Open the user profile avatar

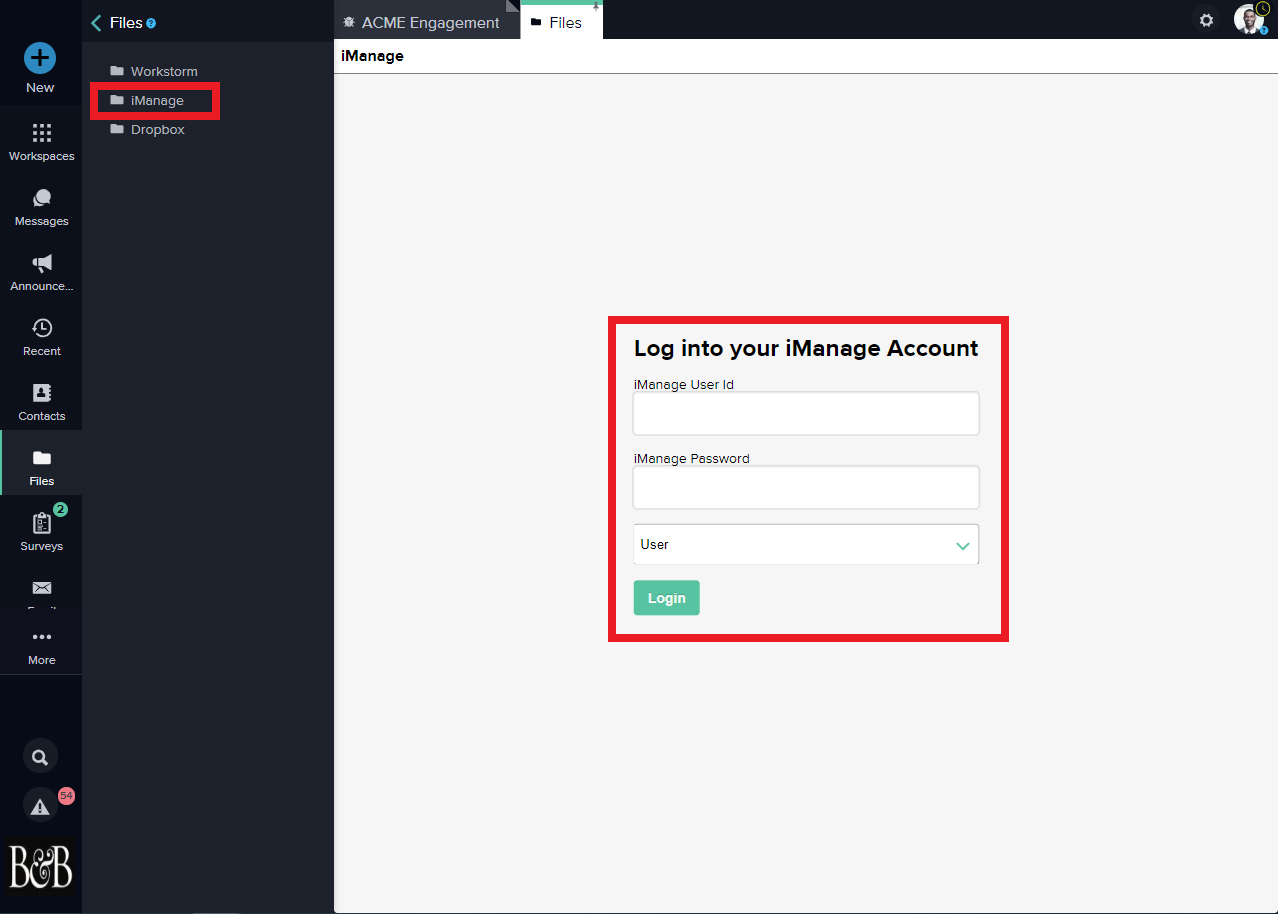pyautogui.click(x=1248, y=19)
